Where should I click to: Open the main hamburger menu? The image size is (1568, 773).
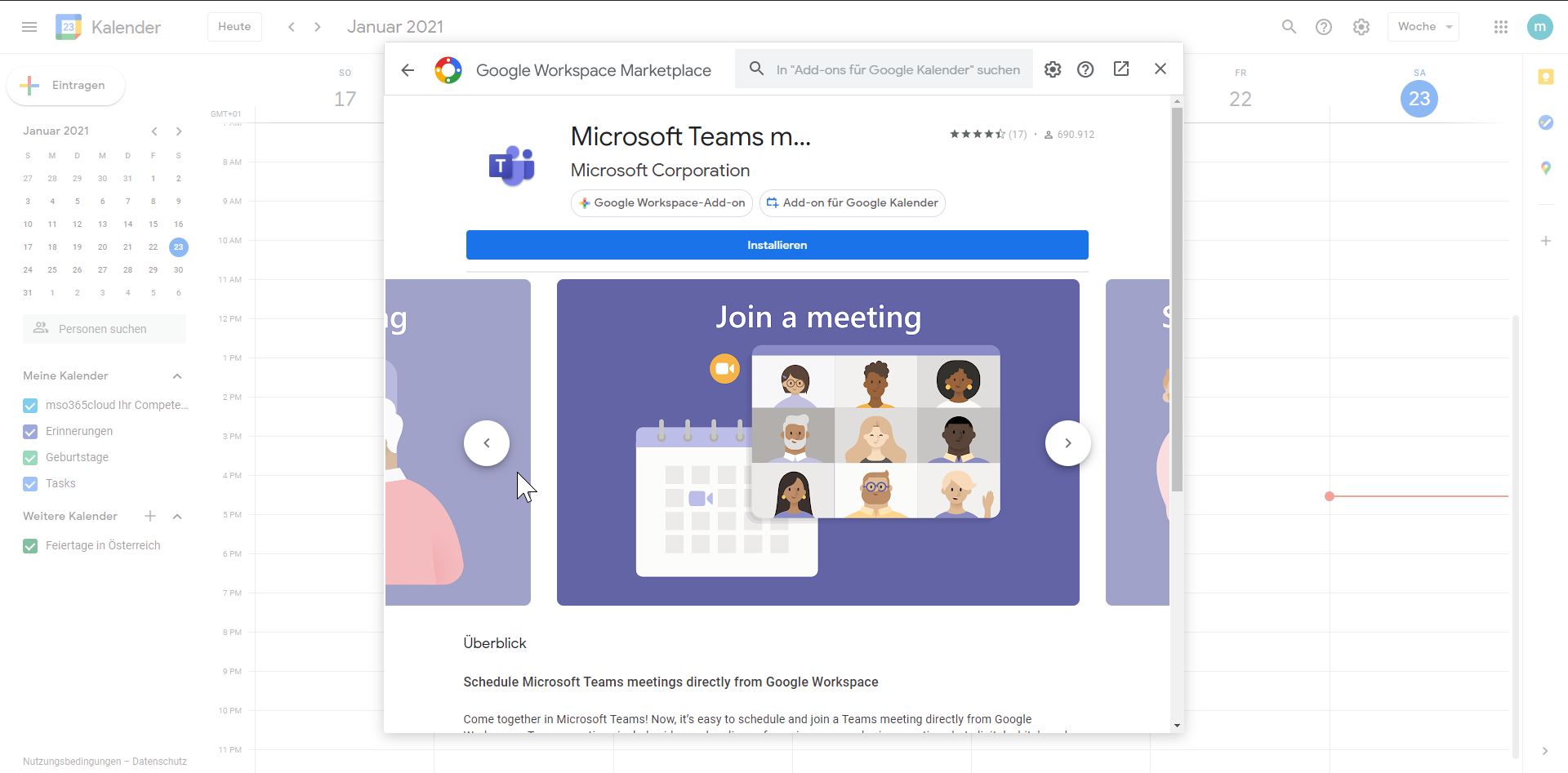coord(29,27)
